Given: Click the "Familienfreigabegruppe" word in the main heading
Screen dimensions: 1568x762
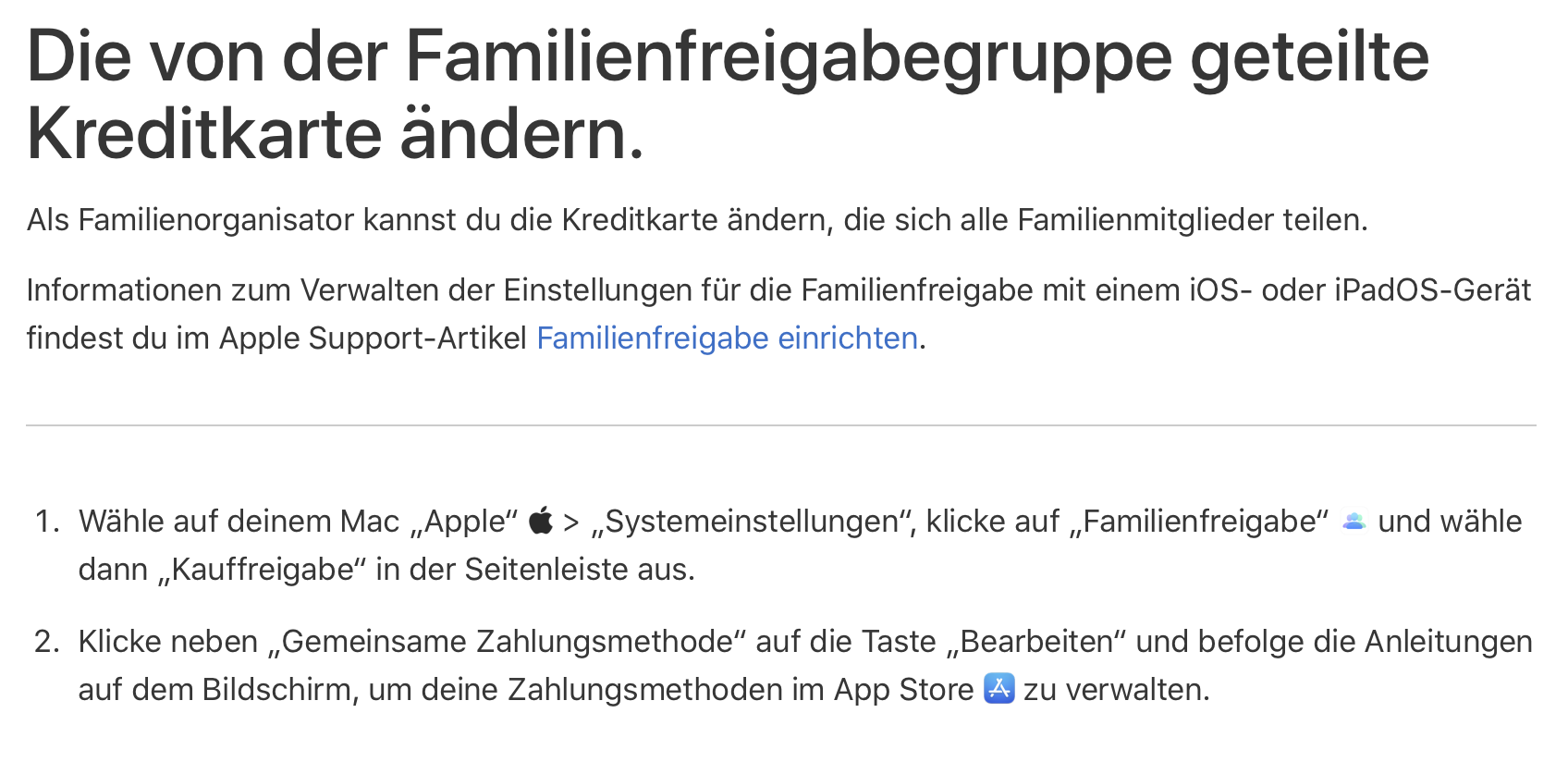Looking at the screenshot, I should point(789,57).
